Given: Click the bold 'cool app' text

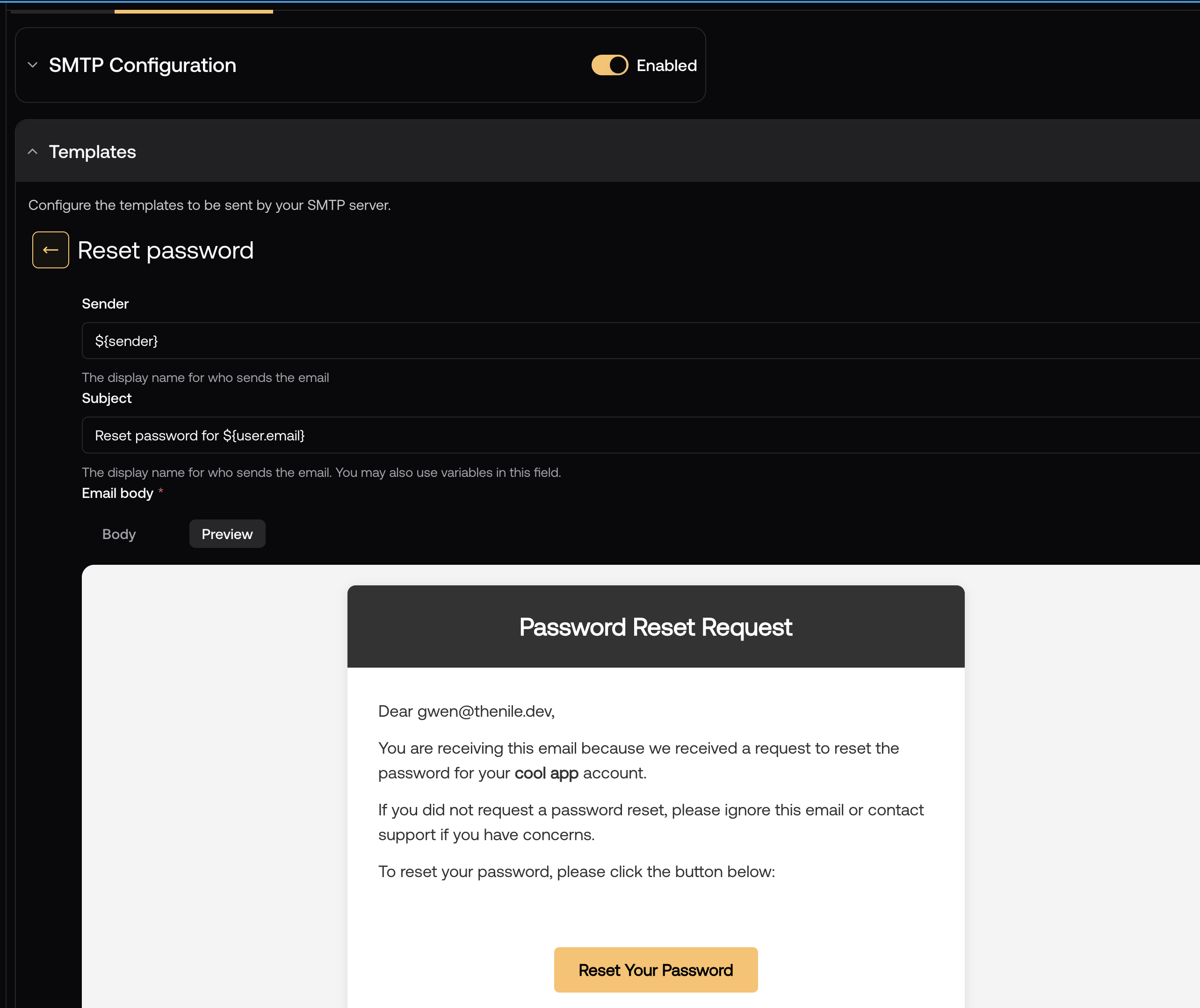Looking at the screenshot, I should point(546,773).
